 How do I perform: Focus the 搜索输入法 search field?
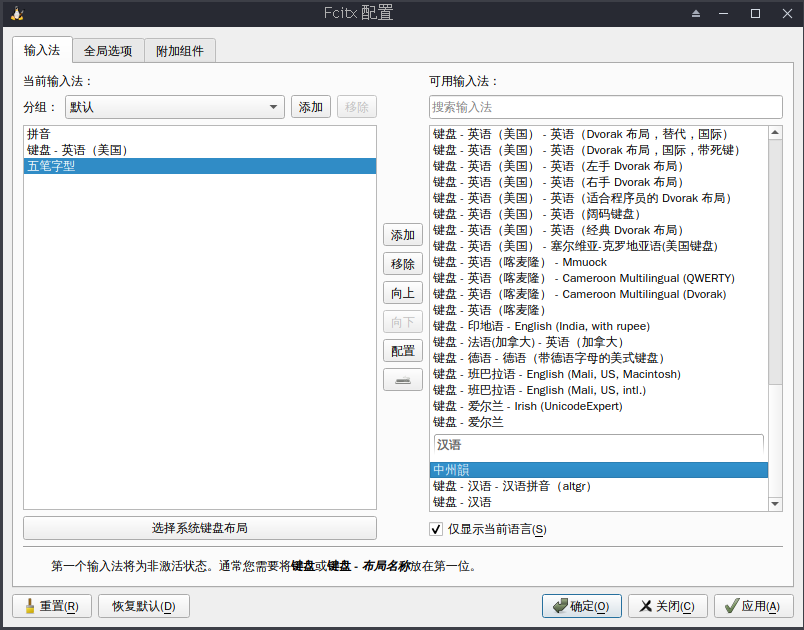(x=606, y=107)
